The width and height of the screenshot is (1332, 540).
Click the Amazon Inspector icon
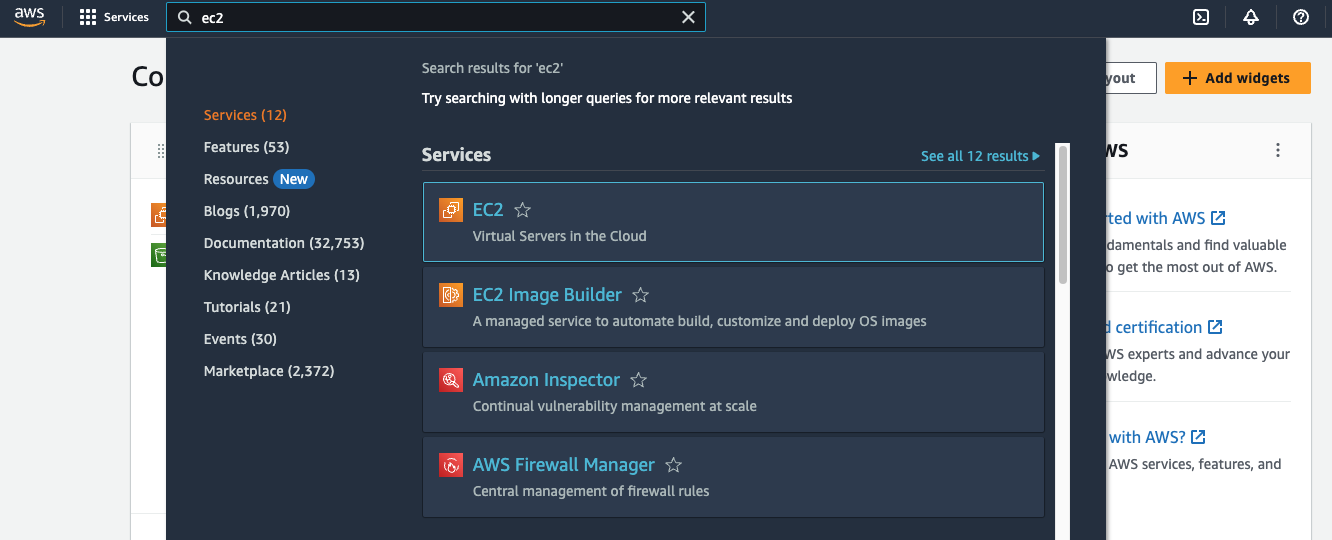point(451,380)
